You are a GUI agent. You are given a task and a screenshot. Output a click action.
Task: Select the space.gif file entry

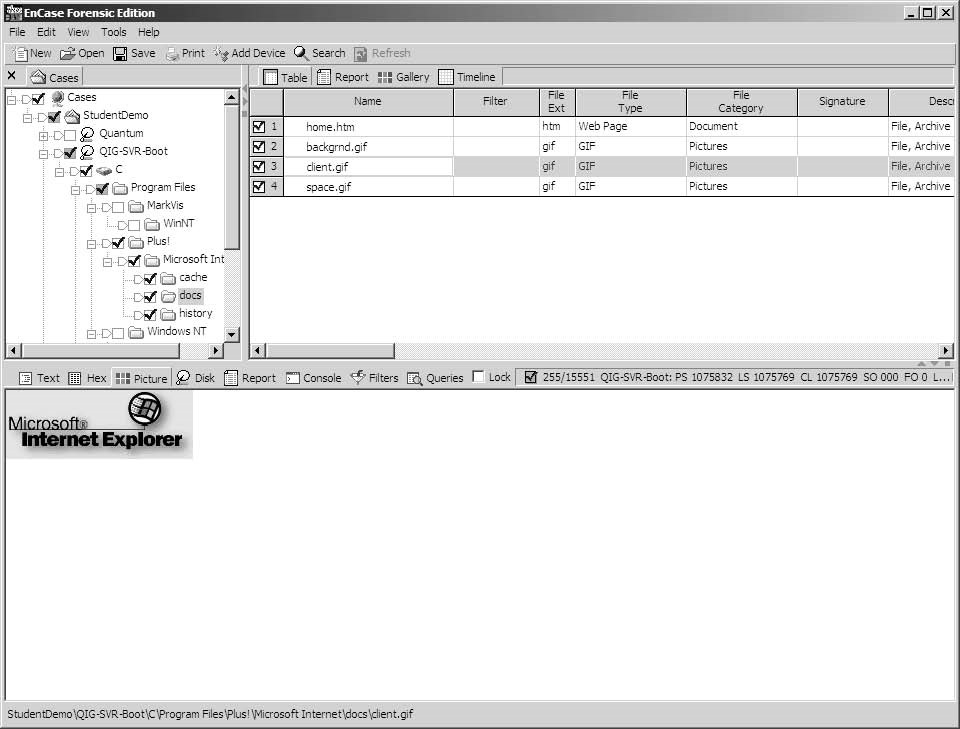coord(328,187)
